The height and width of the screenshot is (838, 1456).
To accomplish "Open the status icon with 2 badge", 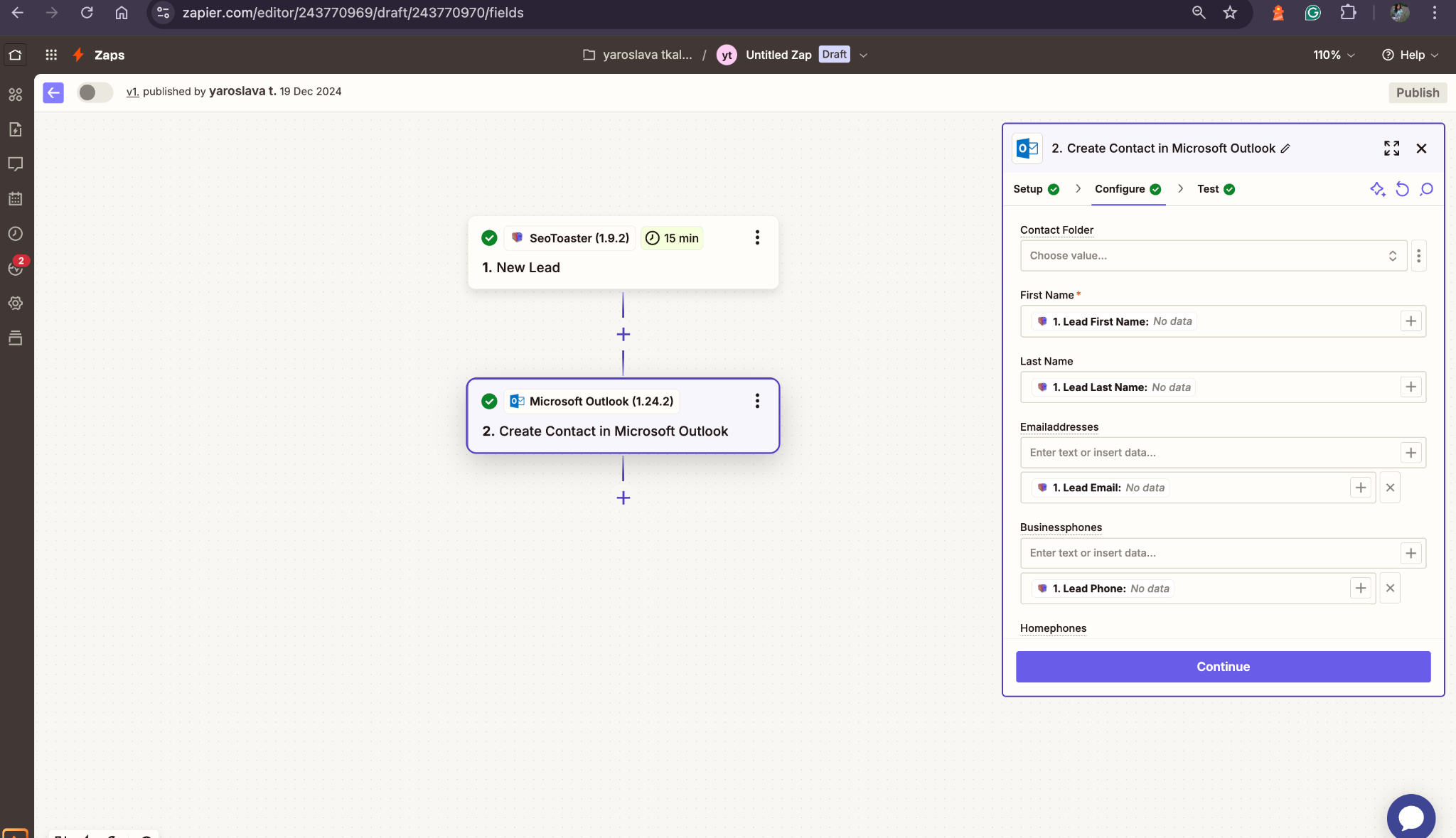I will pyautogui.click(x=16, y=267).
